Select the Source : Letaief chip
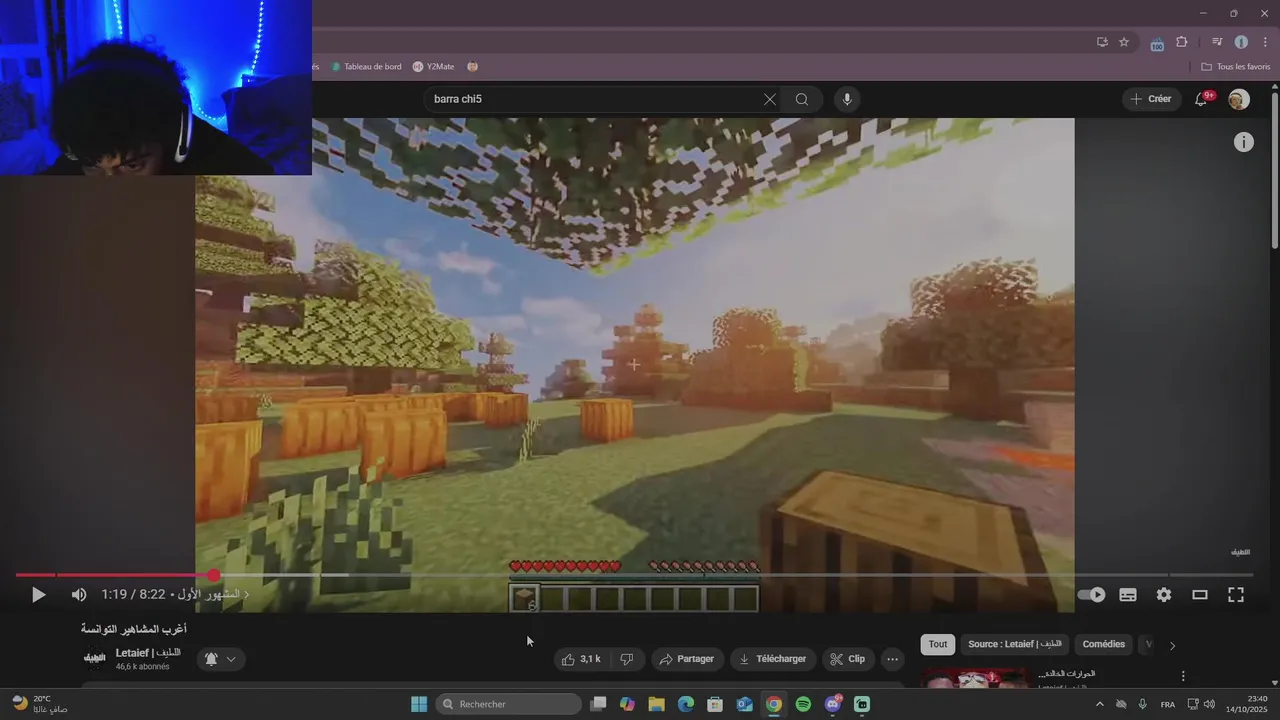The image size is (1280, 720). click(1015, 645)
